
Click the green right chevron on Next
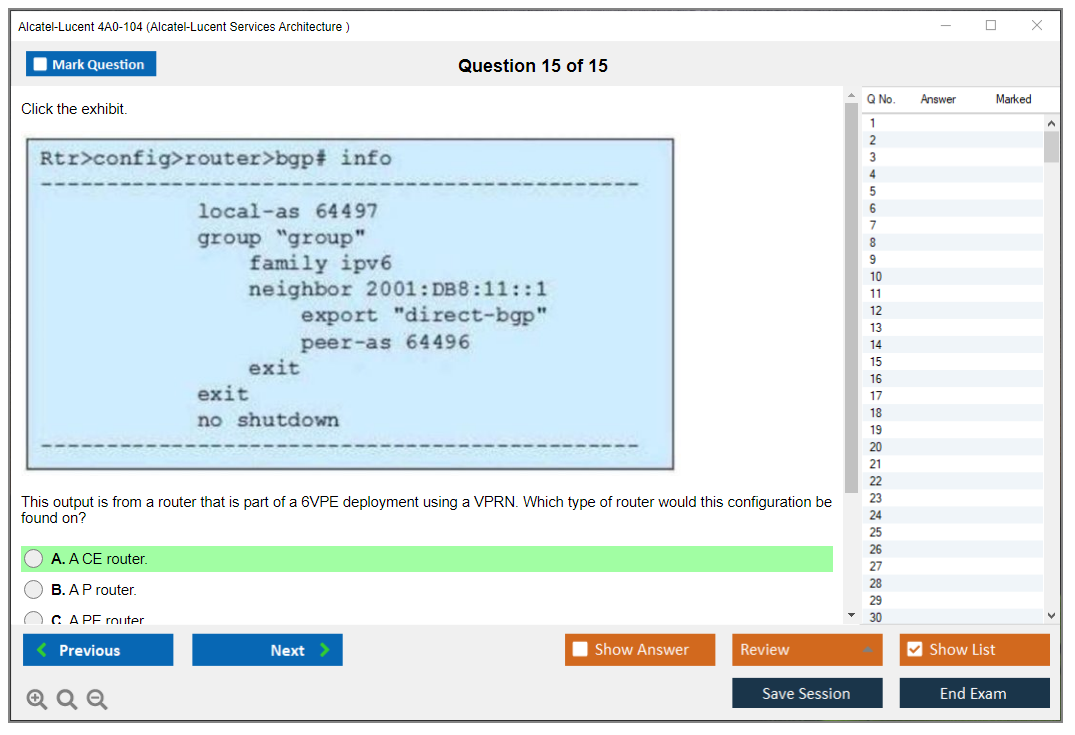324,650
